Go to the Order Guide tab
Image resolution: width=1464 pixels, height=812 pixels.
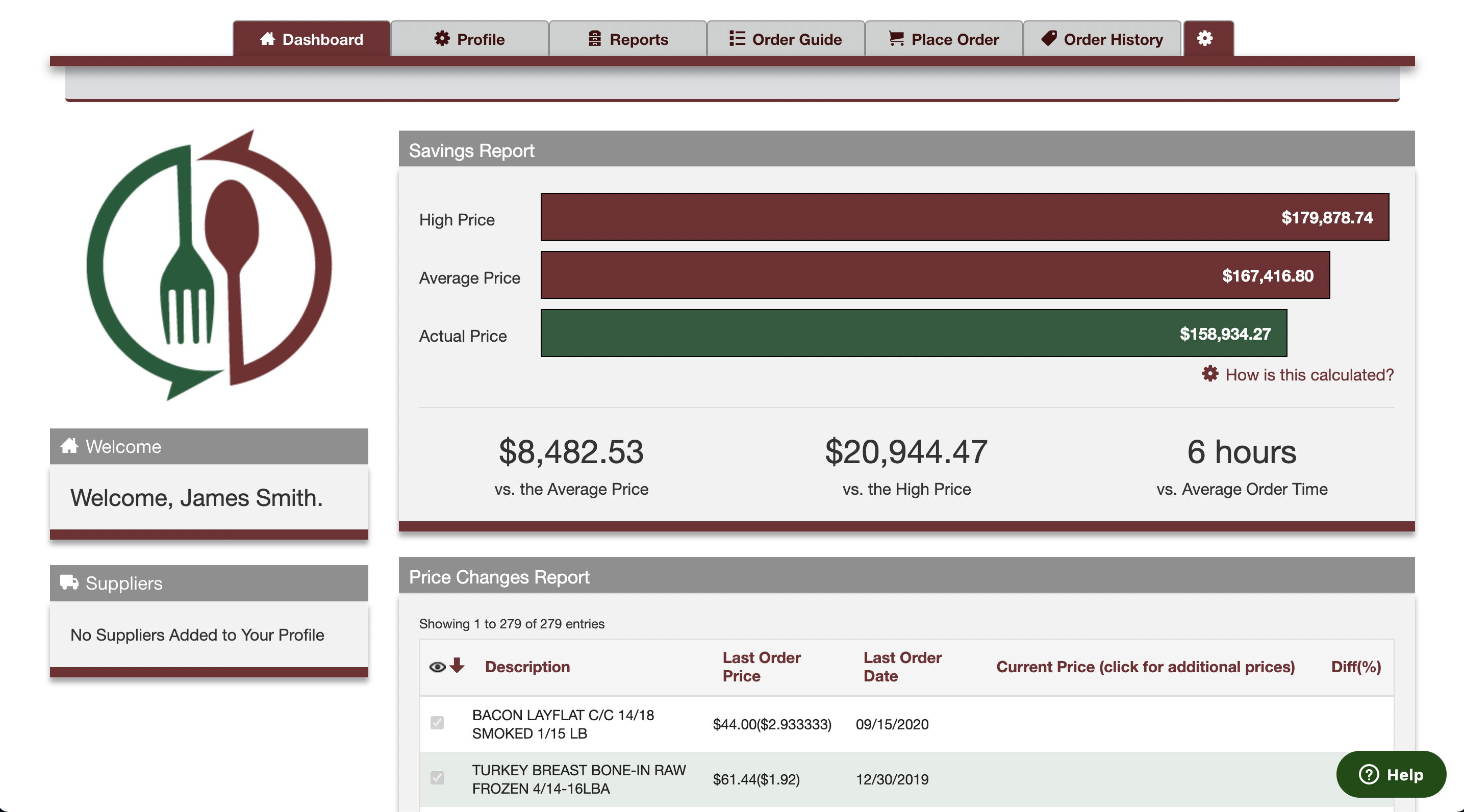786,39
